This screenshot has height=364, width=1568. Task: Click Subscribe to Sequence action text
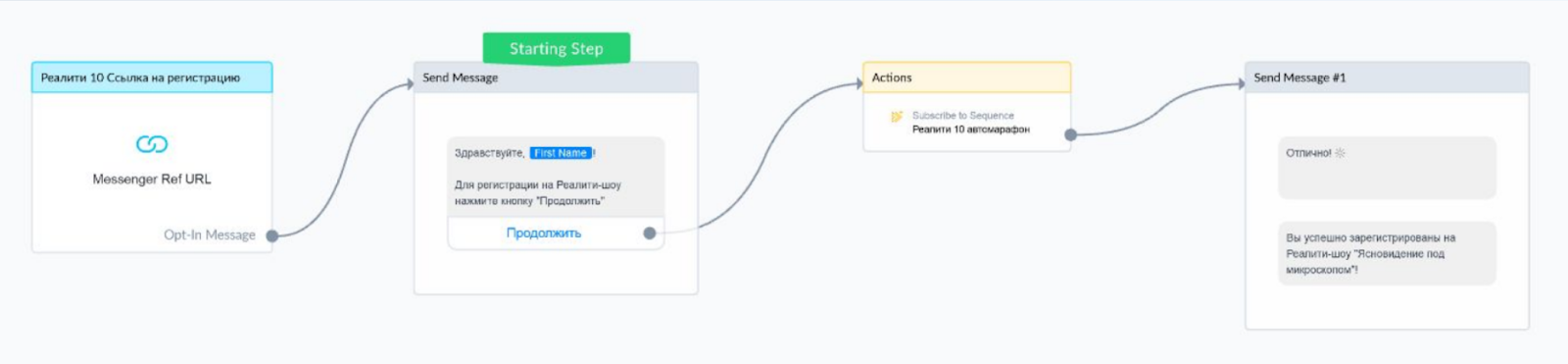click(963, 116)
